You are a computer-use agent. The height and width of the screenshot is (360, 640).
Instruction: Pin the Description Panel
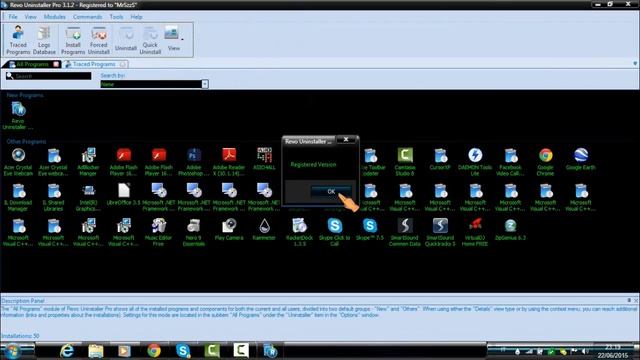(x=629, y=300)
